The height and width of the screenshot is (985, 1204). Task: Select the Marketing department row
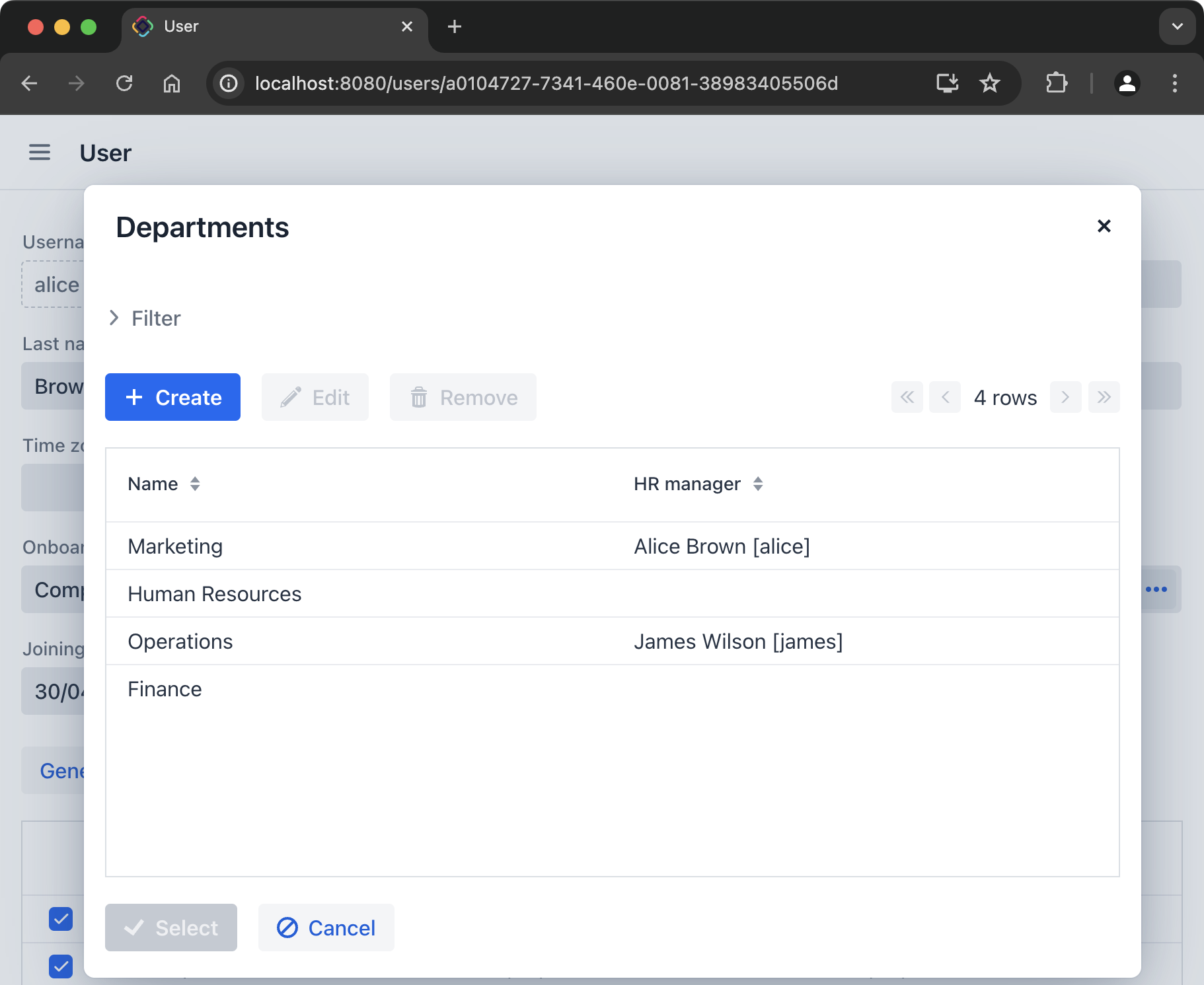point(175,546)
